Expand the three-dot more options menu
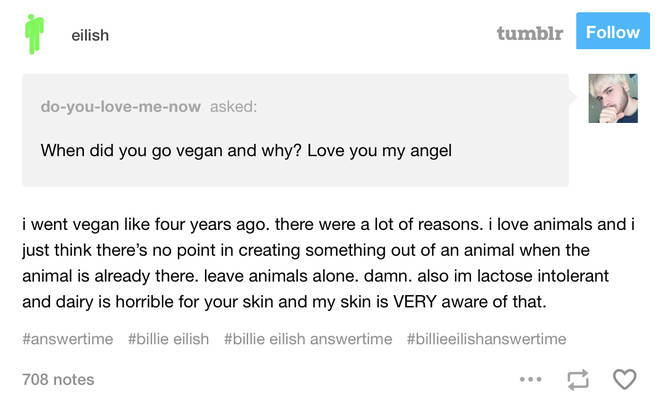Viewport: 660px width, 407px height. [x=531, y=380]
